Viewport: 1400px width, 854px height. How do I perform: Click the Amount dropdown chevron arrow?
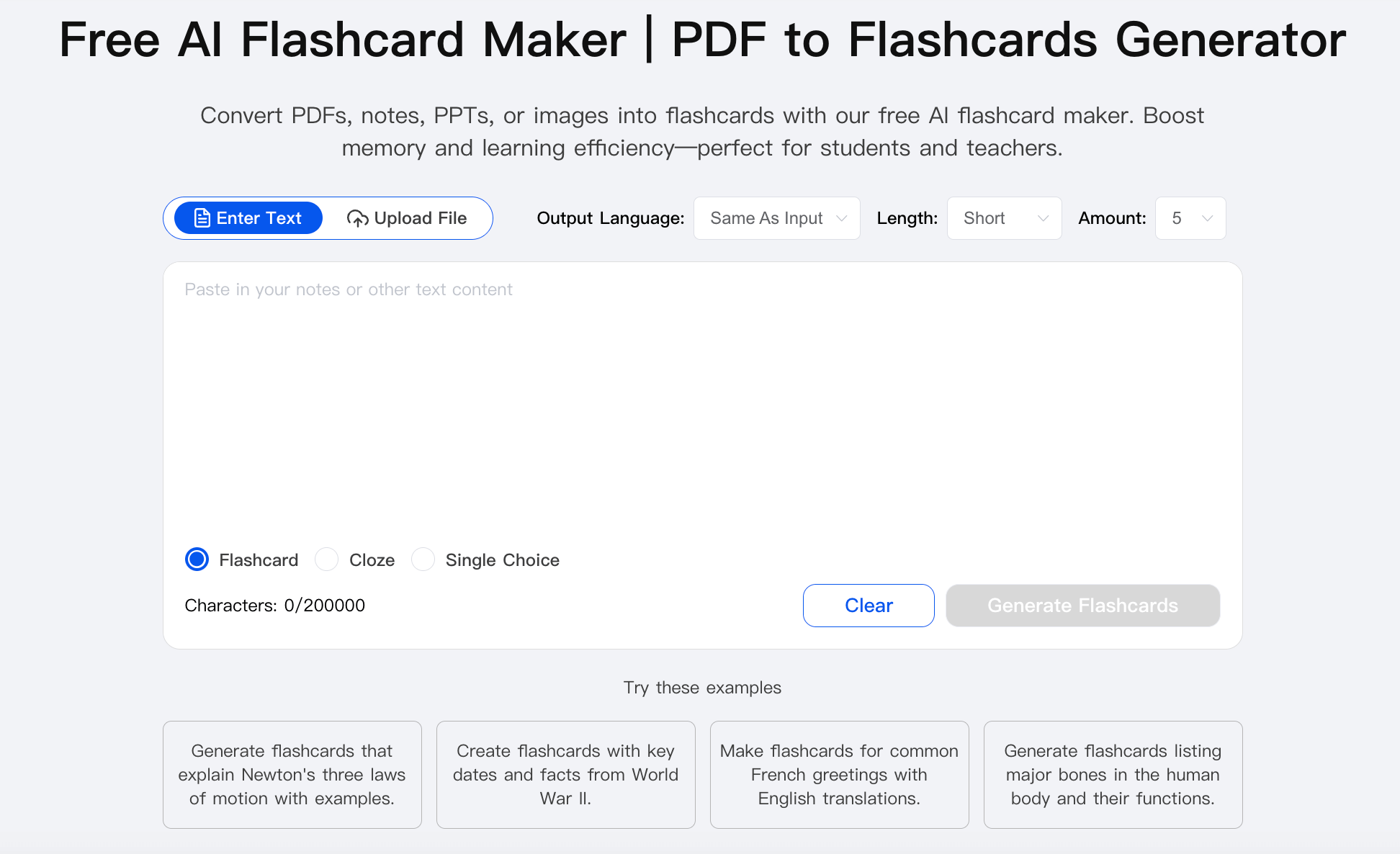(x=1208, y=218)
